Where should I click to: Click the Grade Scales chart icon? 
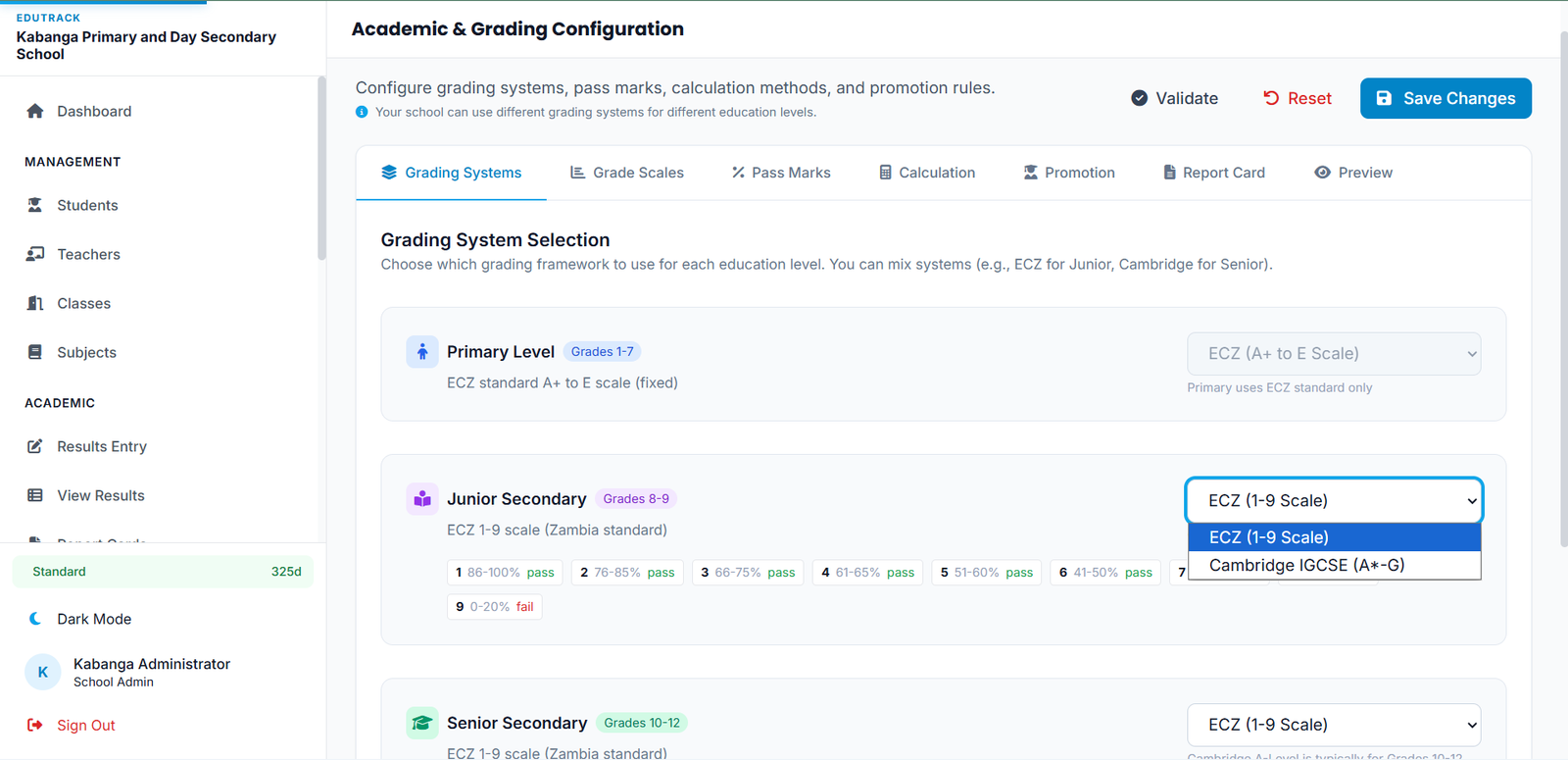tap(578, 173)
